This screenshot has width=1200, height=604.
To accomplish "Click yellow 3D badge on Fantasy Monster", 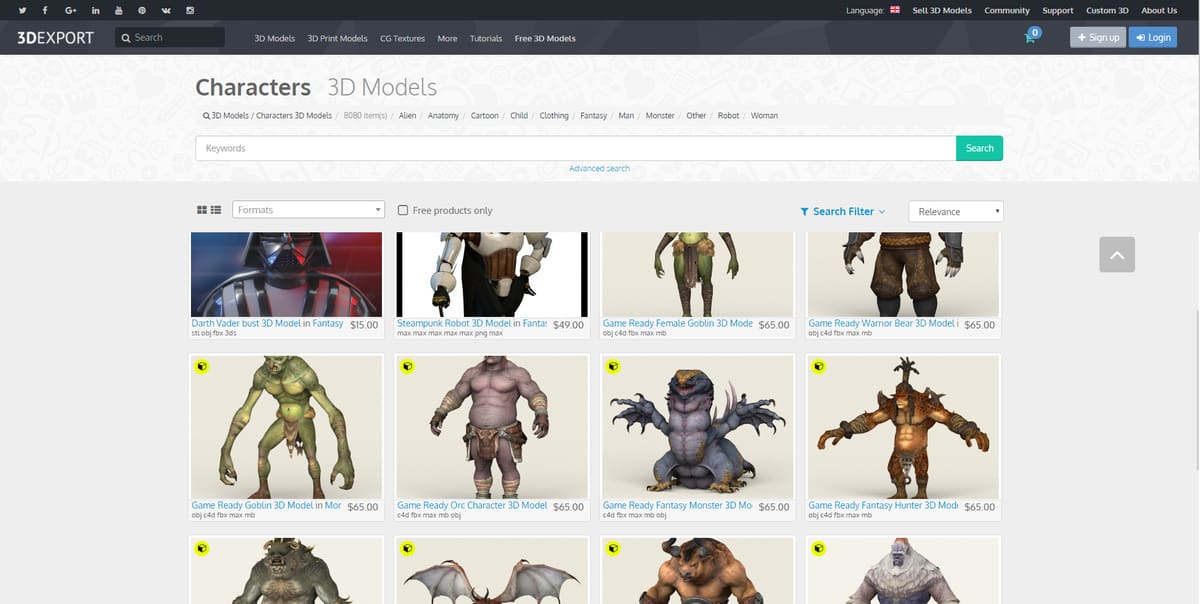I will point(613,366).
